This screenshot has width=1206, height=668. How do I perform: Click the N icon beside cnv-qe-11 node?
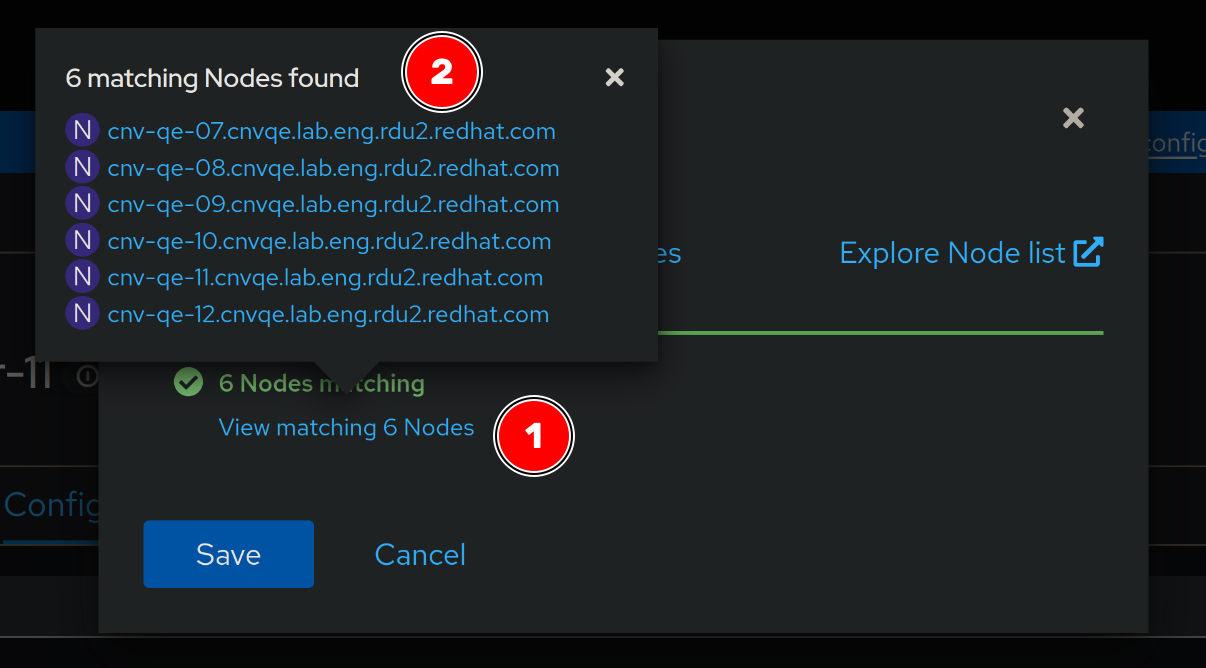coord(82,277)
